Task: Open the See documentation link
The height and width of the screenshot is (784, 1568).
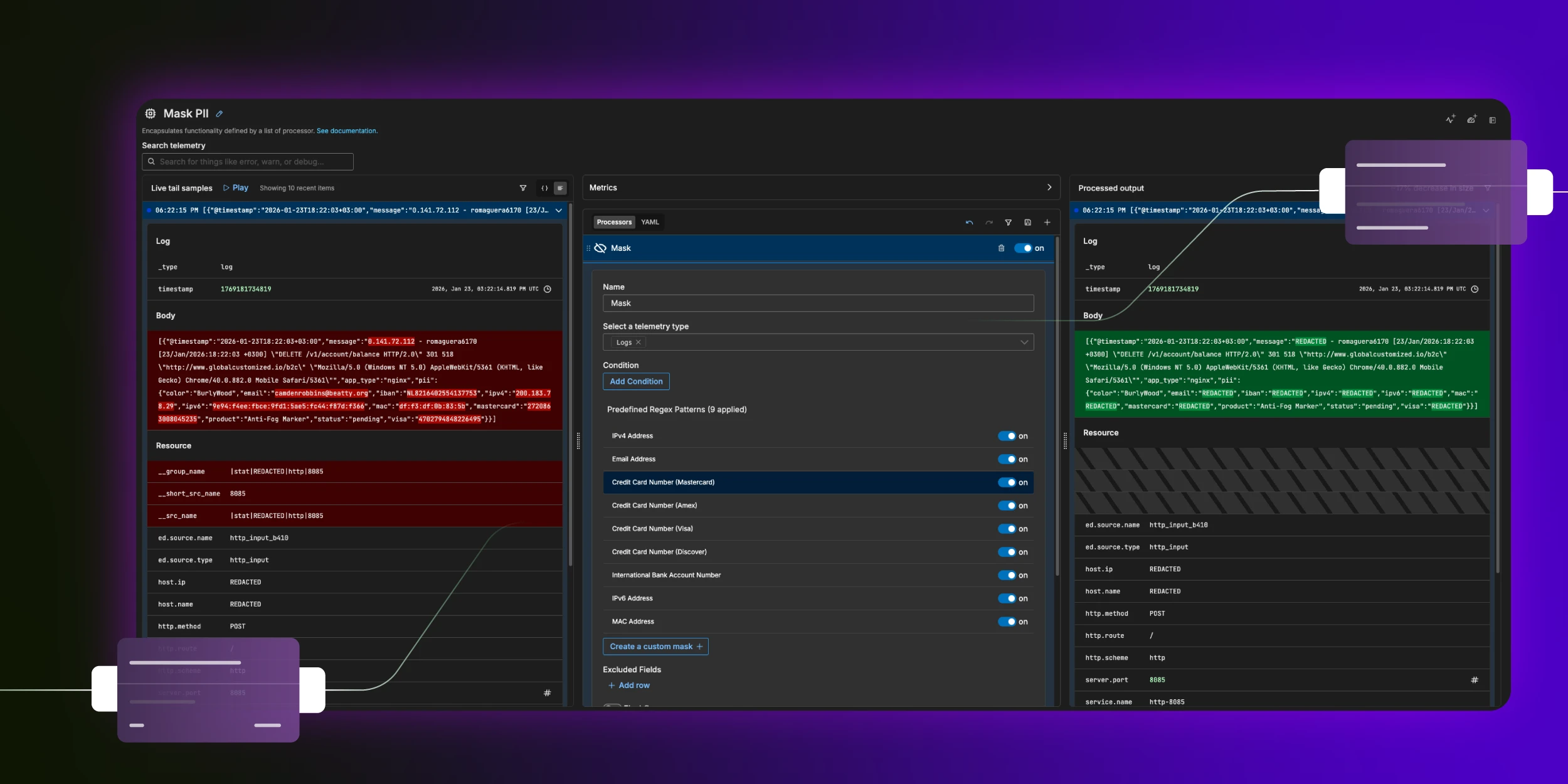Action: [346, 130]
